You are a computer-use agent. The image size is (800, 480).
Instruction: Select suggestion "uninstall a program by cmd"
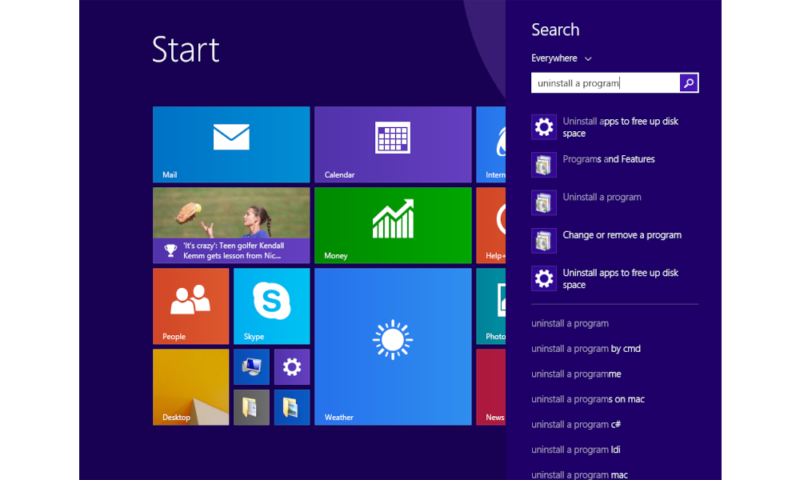(586, 349)
